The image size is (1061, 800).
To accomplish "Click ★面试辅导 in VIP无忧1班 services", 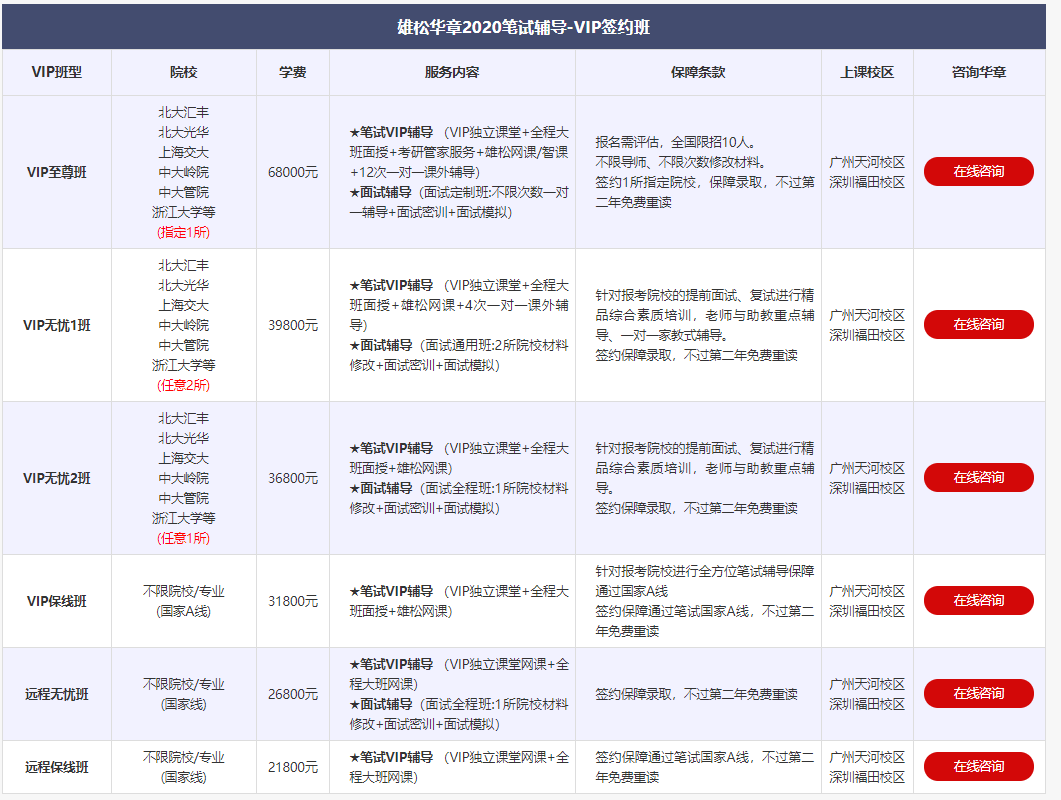I will [x=381, y=345].
